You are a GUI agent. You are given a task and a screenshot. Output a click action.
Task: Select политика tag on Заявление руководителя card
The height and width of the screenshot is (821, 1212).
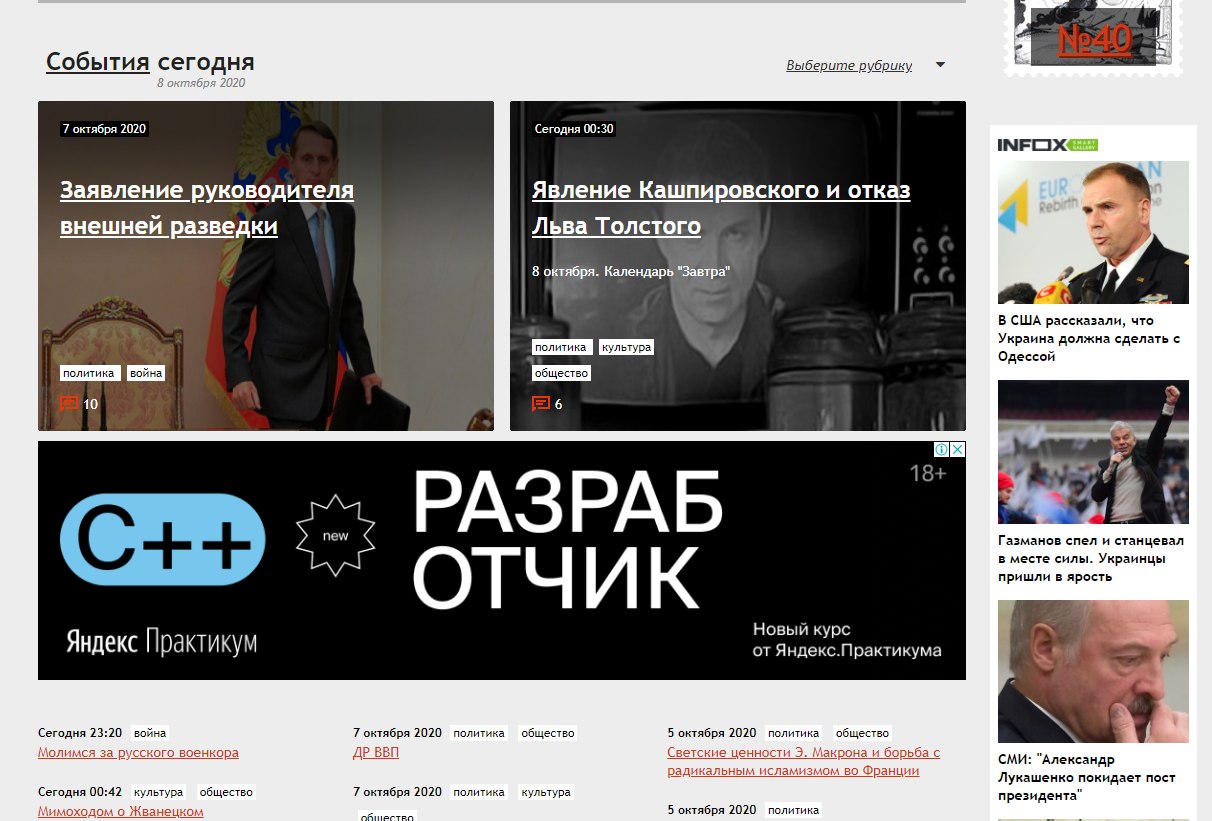(89, 373)
